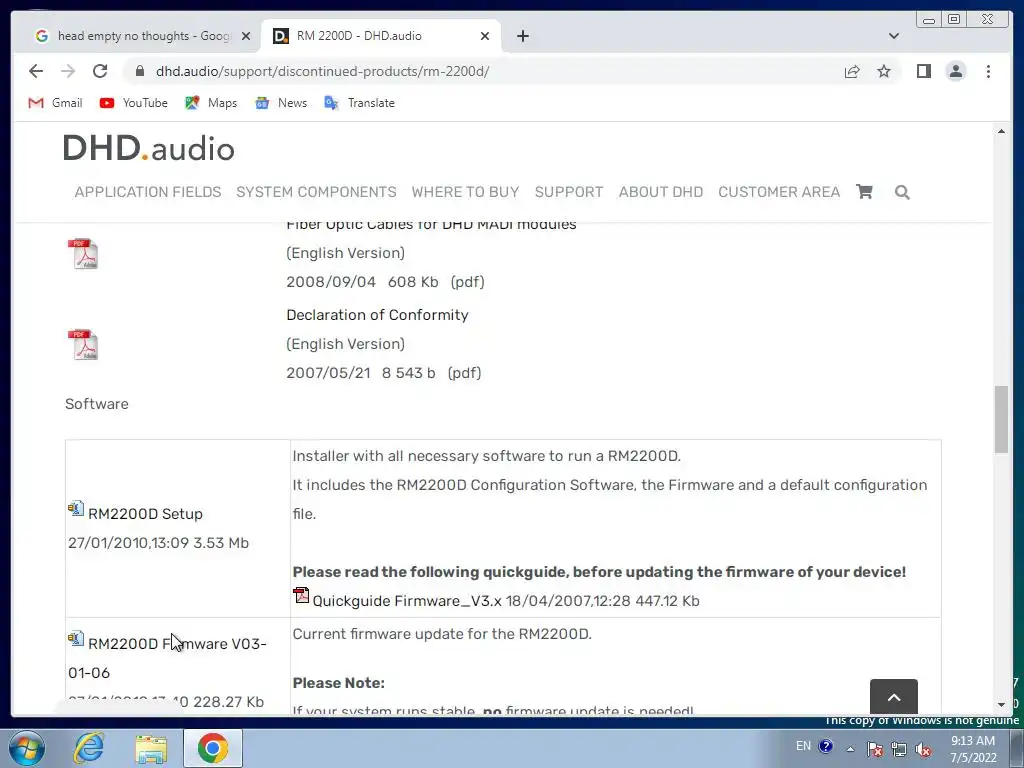This screenshot has height=768, width=1024.
Task: Go back to the previous page
Action: click(36, 71)
